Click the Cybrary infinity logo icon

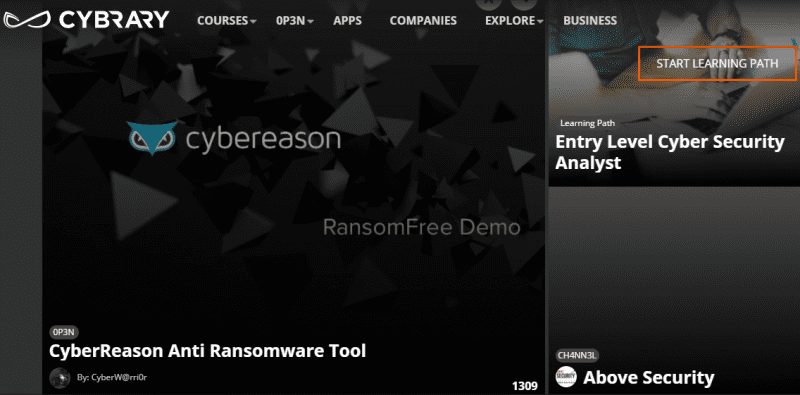click(27, 20)
